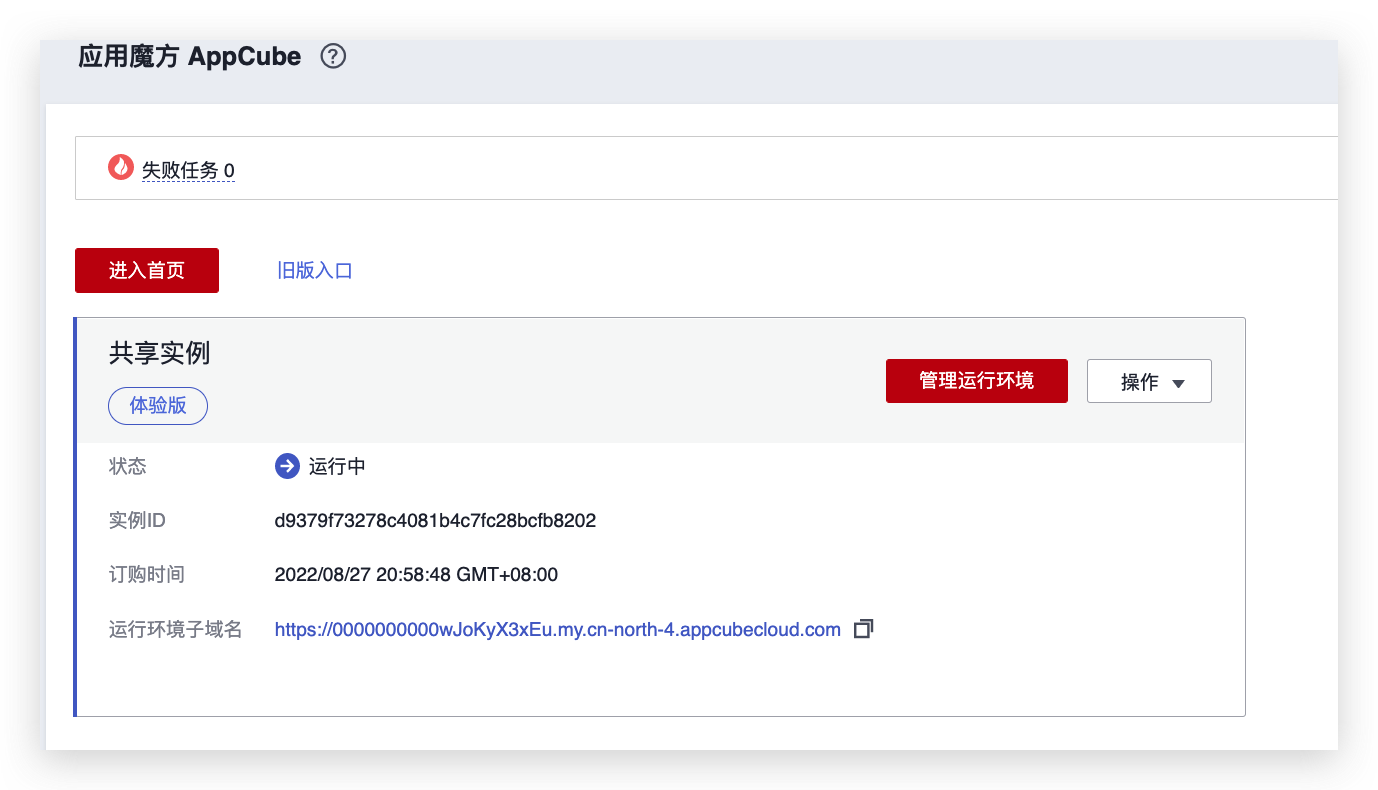This screenshot has width=1378, height=790.
Task: Click the 状态 field label
Action: point(128,467)
